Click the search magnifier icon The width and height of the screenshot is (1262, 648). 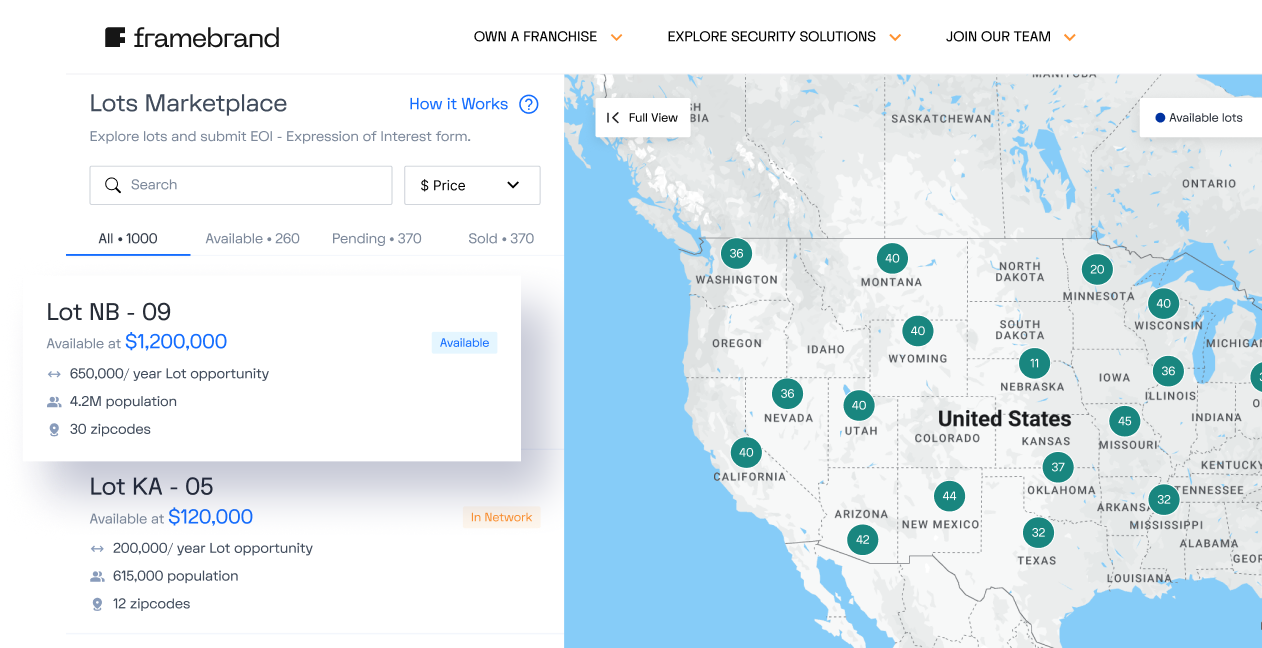tap(113, 185)
